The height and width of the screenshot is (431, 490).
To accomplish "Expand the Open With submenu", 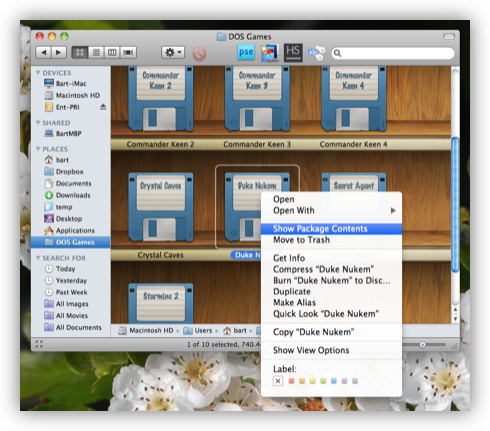I will [x=331, y=210].
